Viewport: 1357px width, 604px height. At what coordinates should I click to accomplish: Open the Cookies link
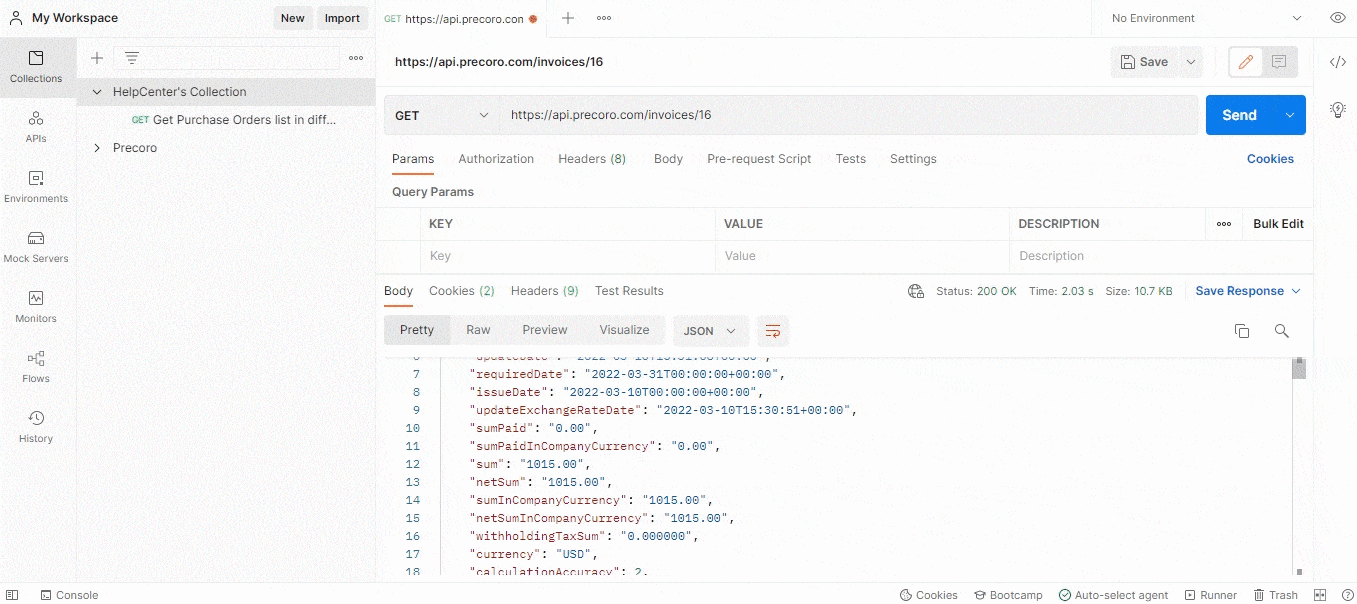[1270, 159]
